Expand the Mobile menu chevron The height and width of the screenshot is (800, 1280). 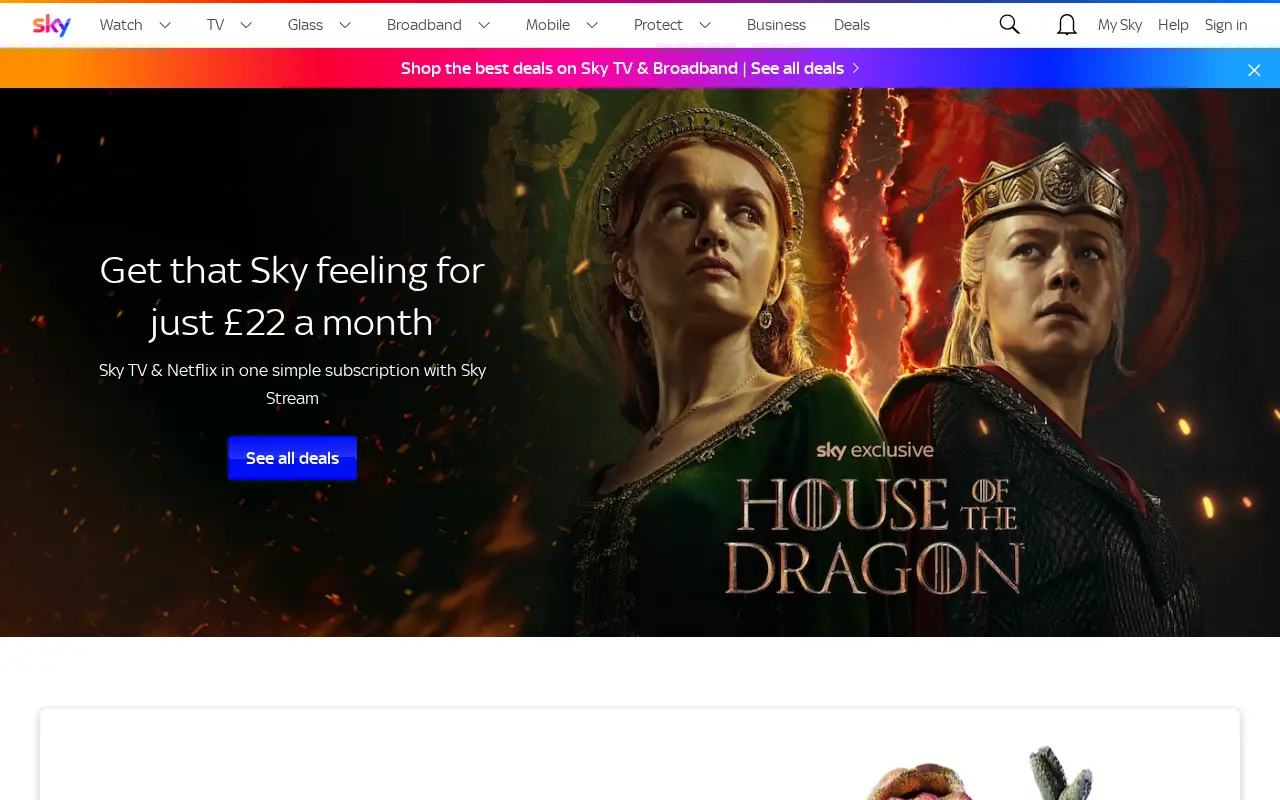click(592, 25)
